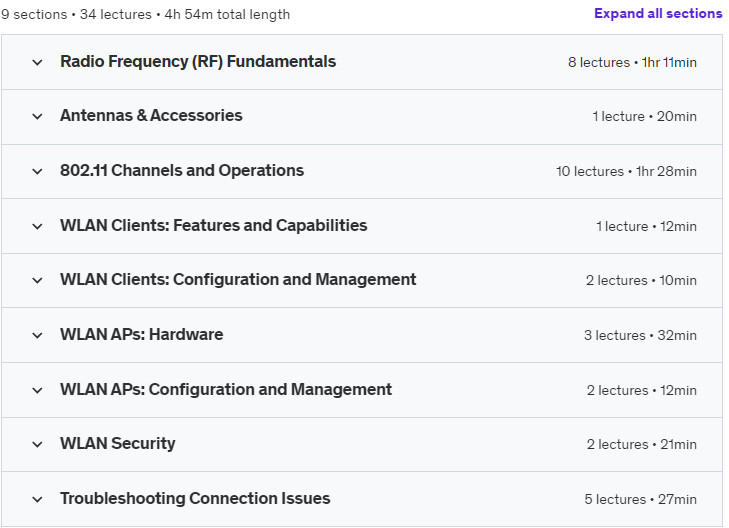Expand chevron for Radio Frequency (RF) Fundamentals
The height and width of the screenshot is (528, 729).
(x=37, y=62)
